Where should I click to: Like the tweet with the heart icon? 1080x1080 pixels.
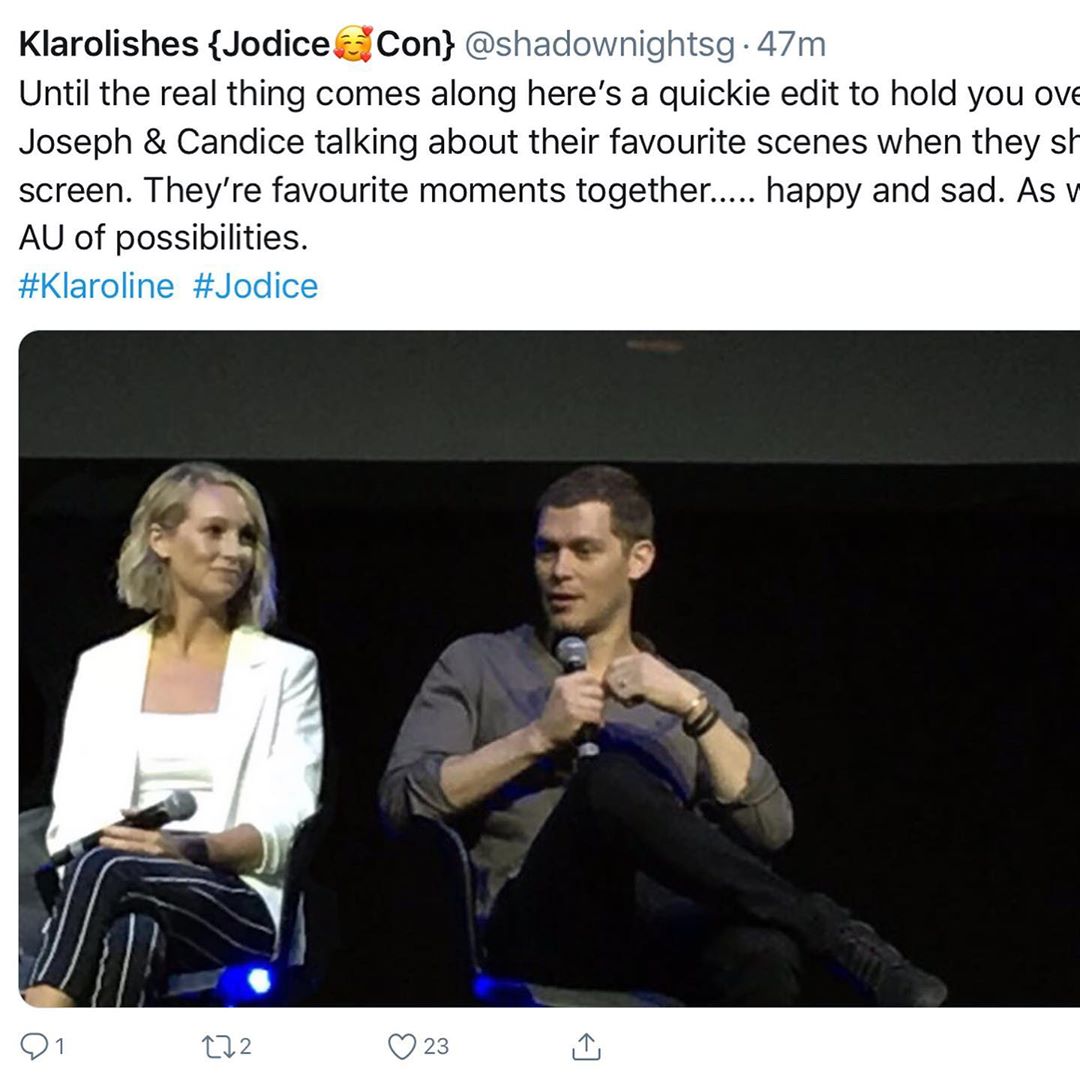tap(402, 1046)
